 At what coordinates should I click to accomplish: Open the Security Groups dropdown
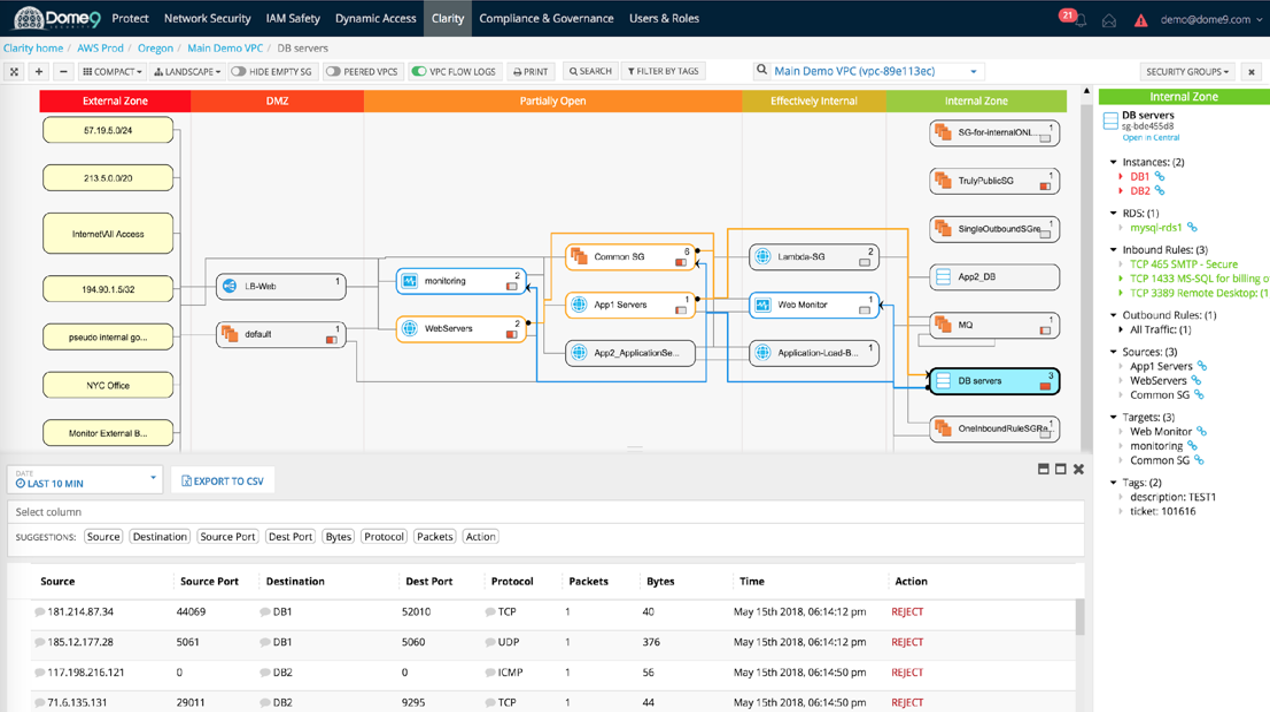coord(1188,72)
